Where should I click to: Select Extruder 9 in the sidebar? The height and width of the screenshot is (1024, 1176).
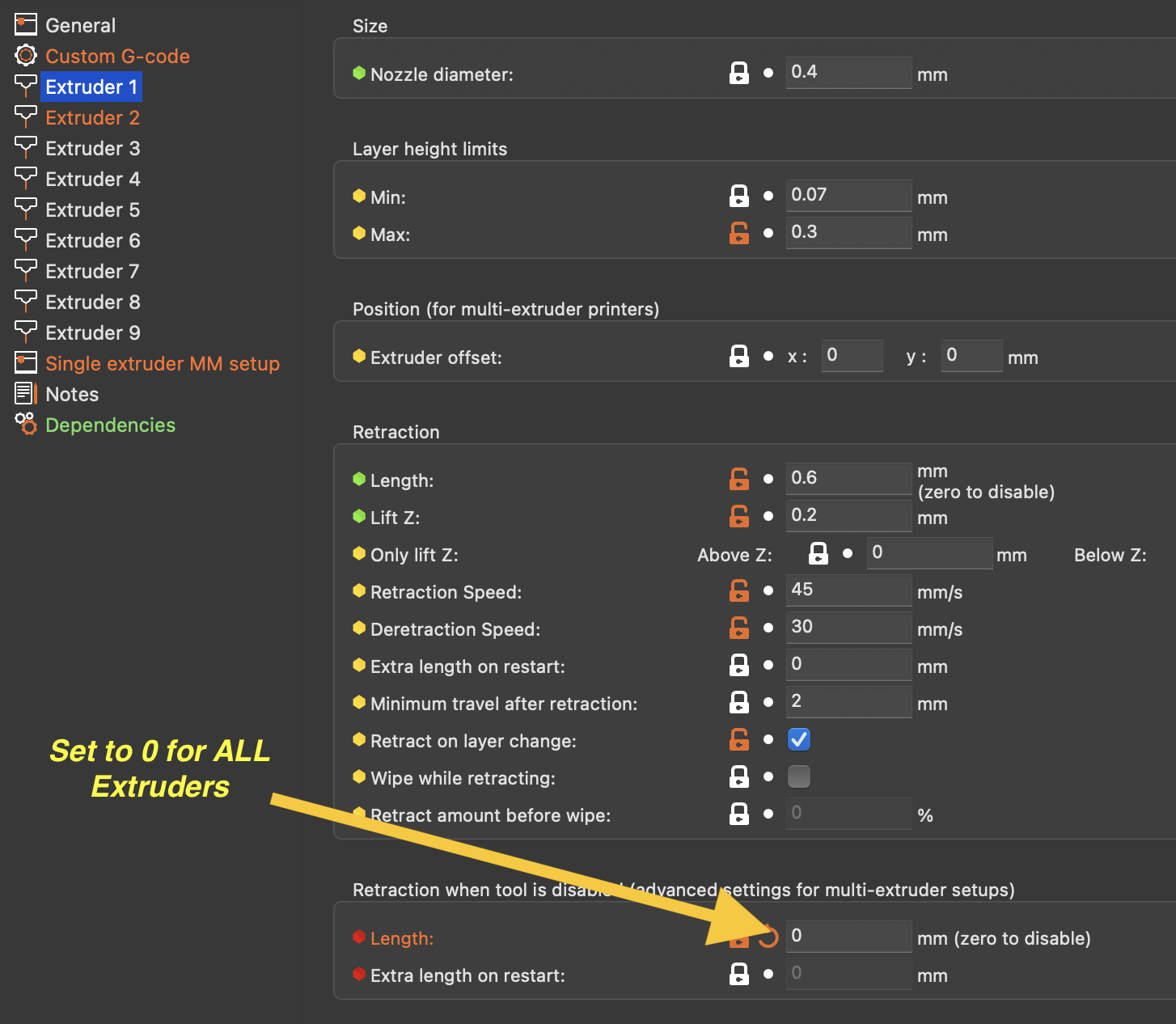[x=92, y=332]
